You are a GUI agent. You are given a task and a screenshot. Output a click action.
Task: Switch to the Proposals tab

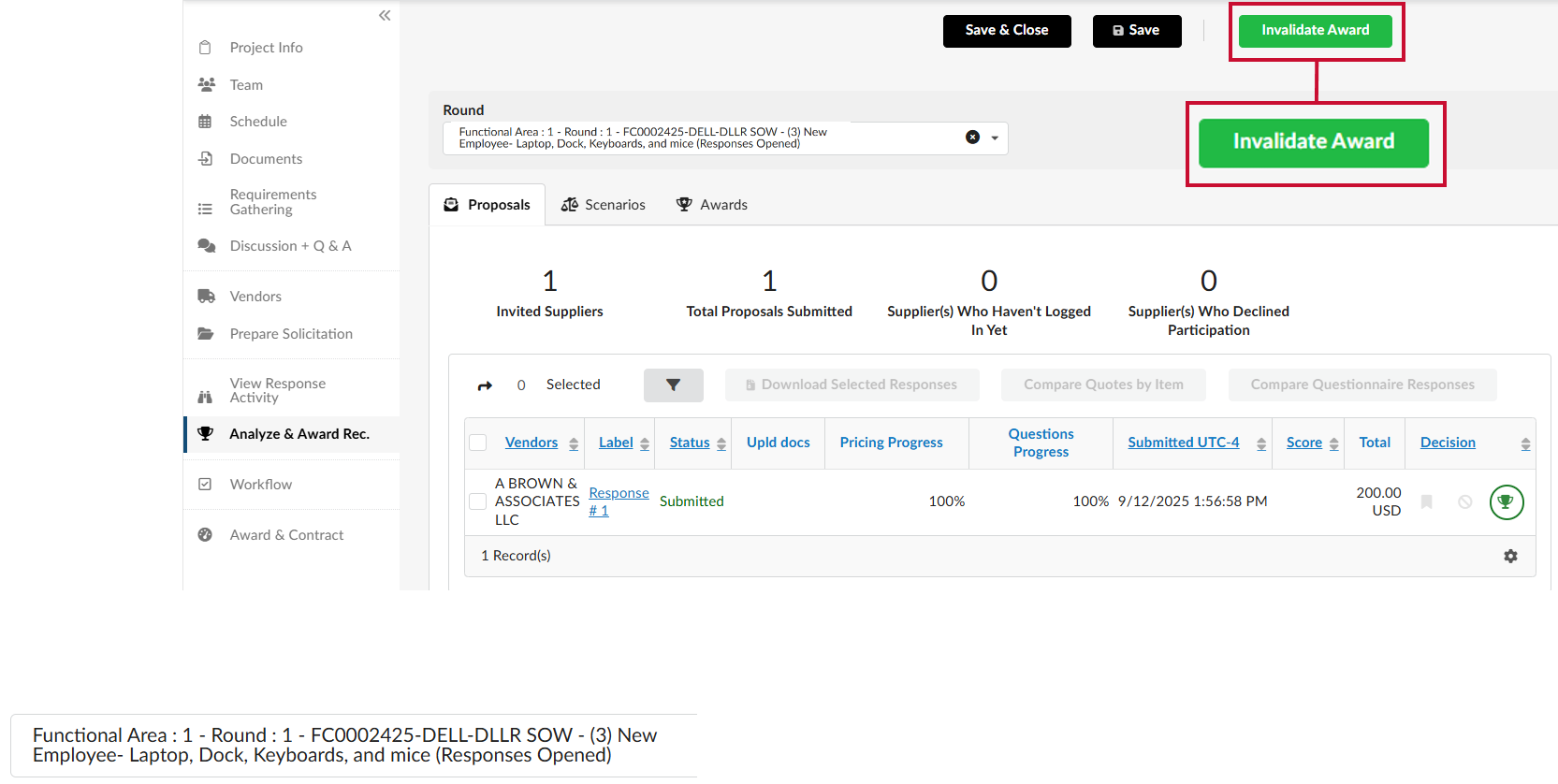(487, 205)
